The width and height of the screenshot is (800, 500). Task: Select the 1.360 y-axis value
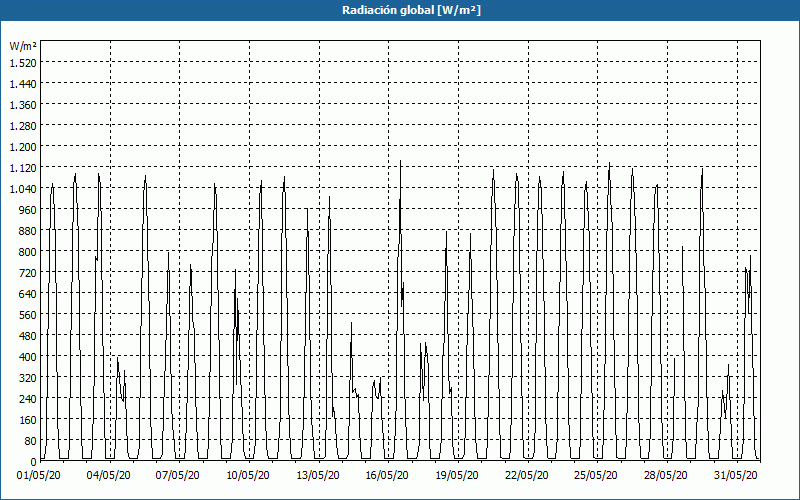[23, 105]
